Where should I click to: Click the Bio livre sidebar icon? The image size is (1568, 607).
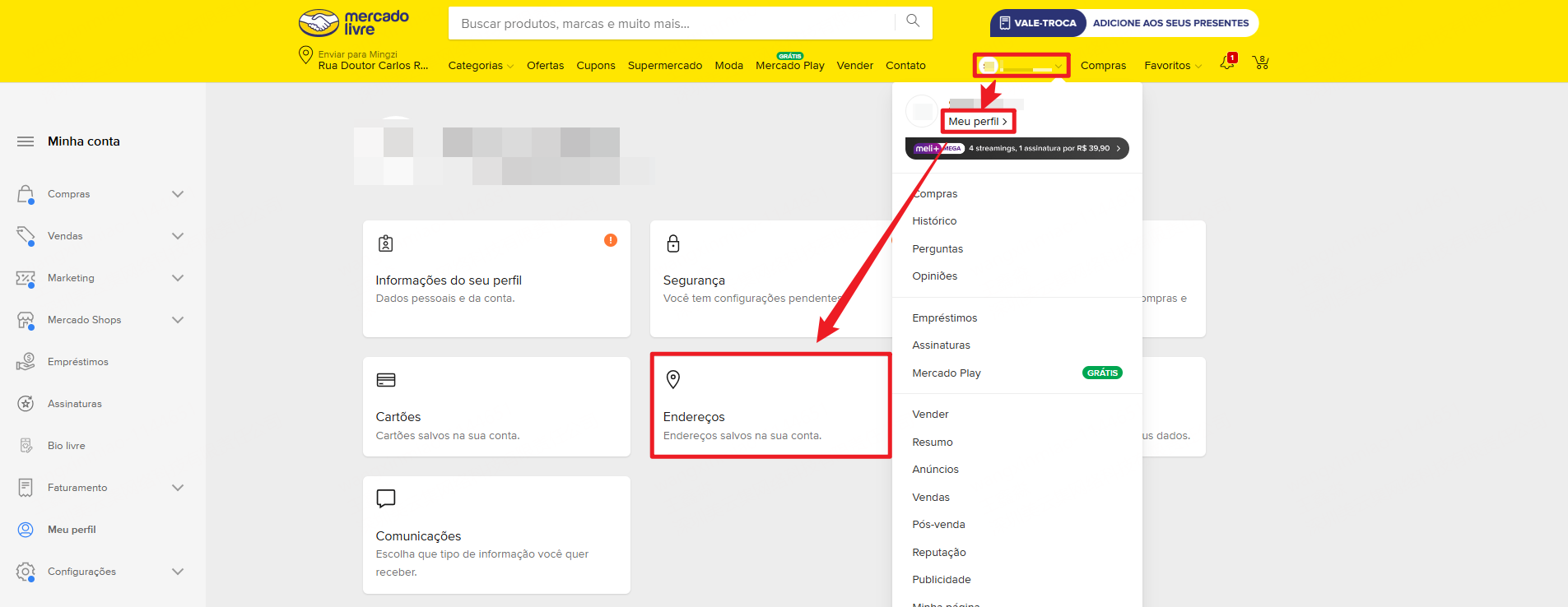[26, 446]
